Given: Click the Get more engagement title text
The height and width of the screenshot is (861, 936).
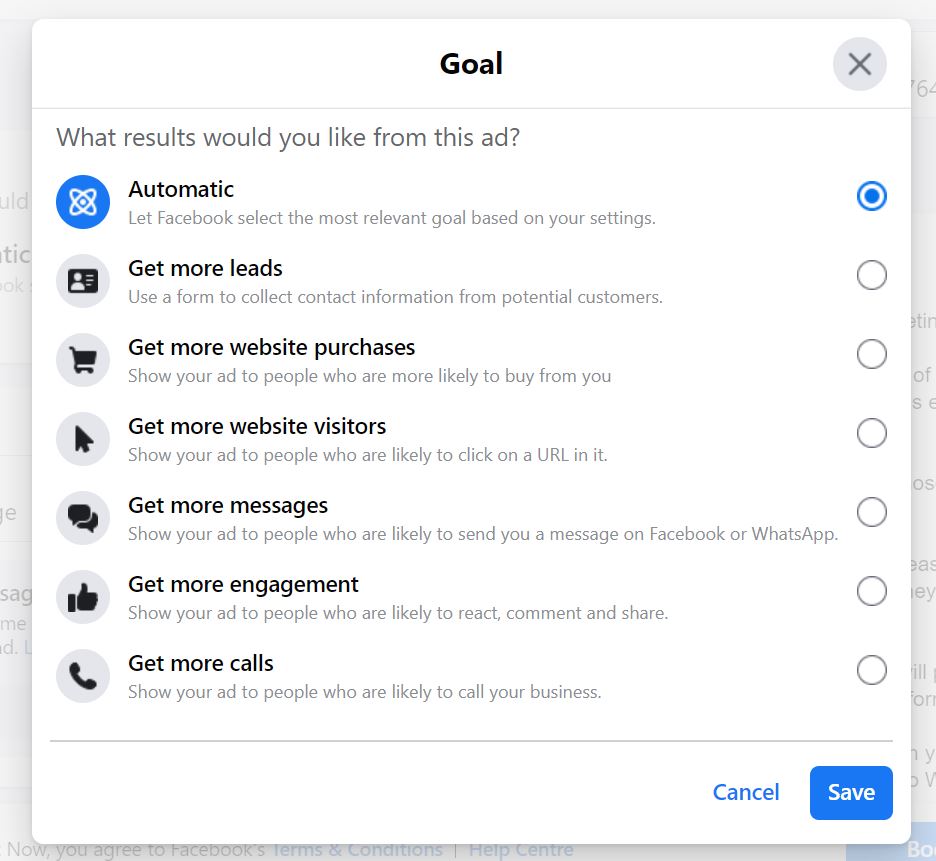Looking at the screenshot, I should [x=244, y=585].
